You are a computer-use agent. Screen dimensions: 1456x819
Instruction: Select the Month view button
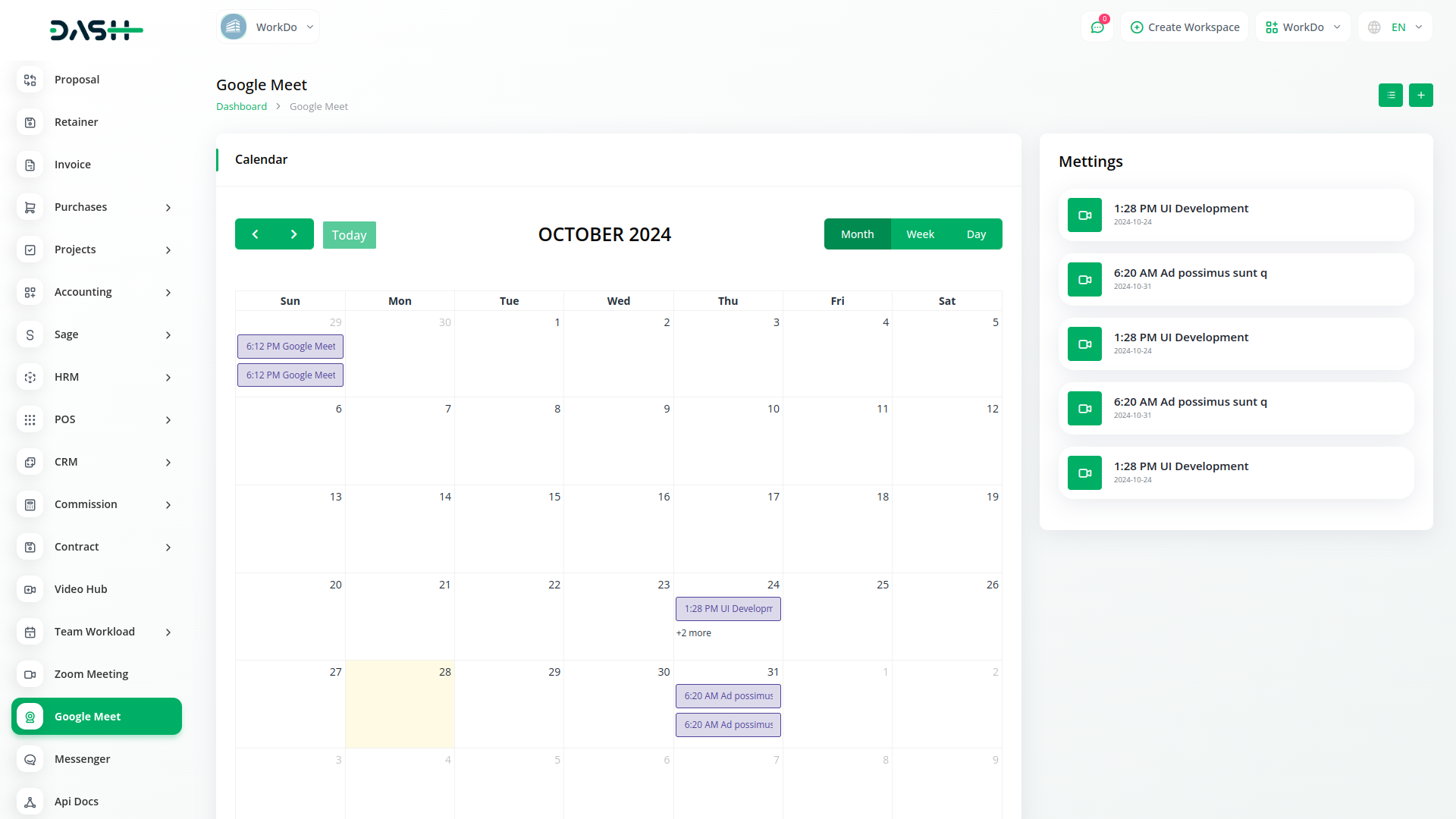[x=857, y=234]
